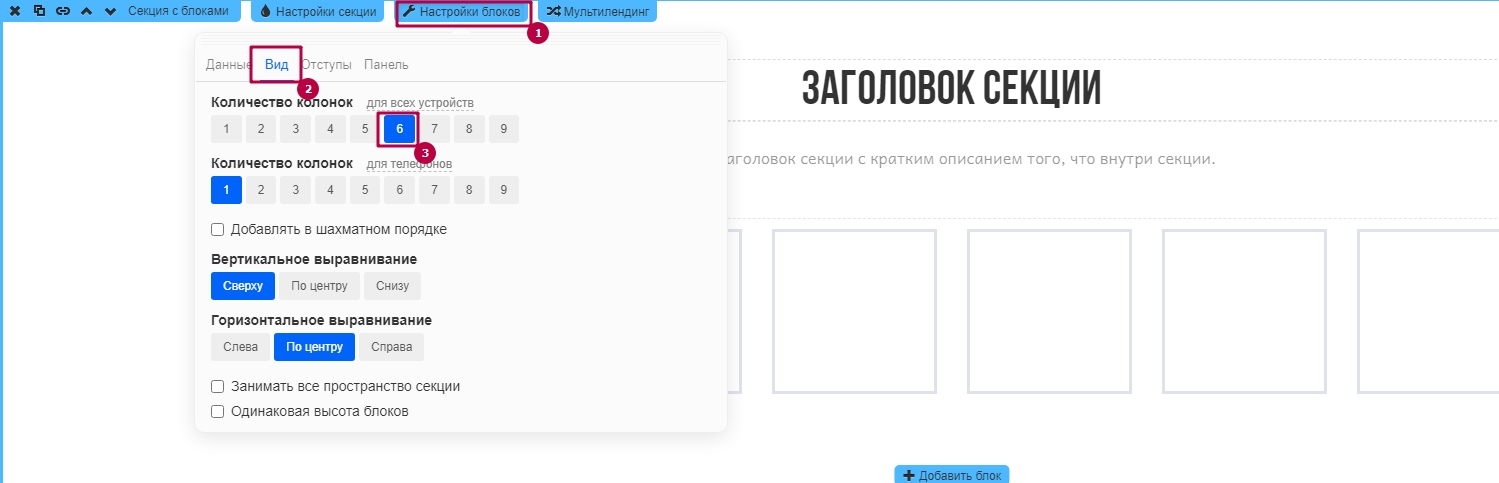Set horizontal alignment to 'По центру'
The height and width of the screenshot is (483, 1499).
[x=314, y=347]
